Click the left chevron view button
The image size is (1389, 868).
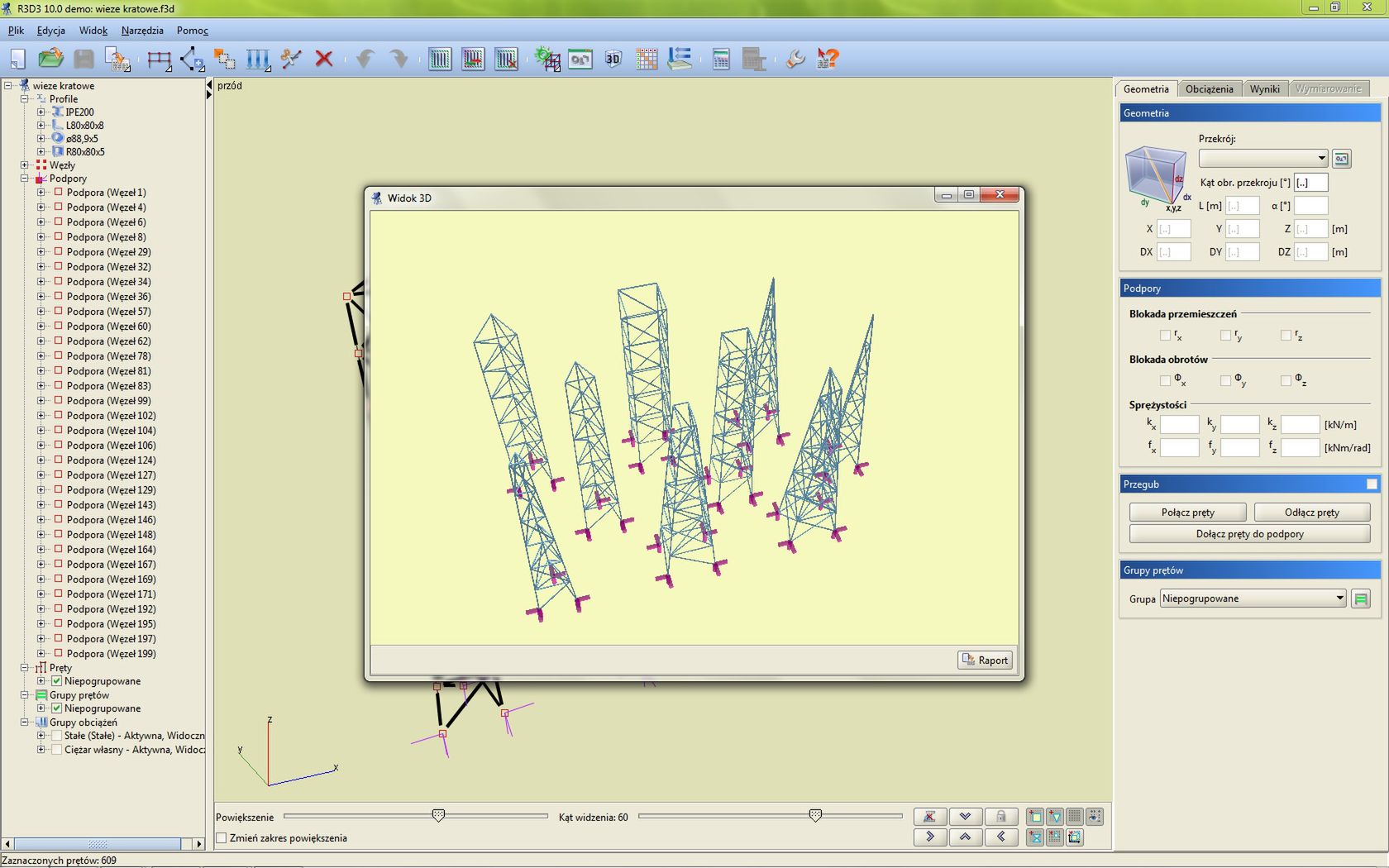1000,837
